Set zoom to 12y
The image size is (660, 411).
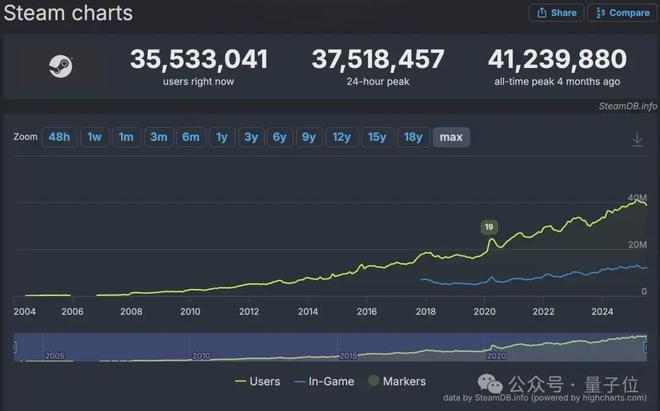[x=341, y=137]
